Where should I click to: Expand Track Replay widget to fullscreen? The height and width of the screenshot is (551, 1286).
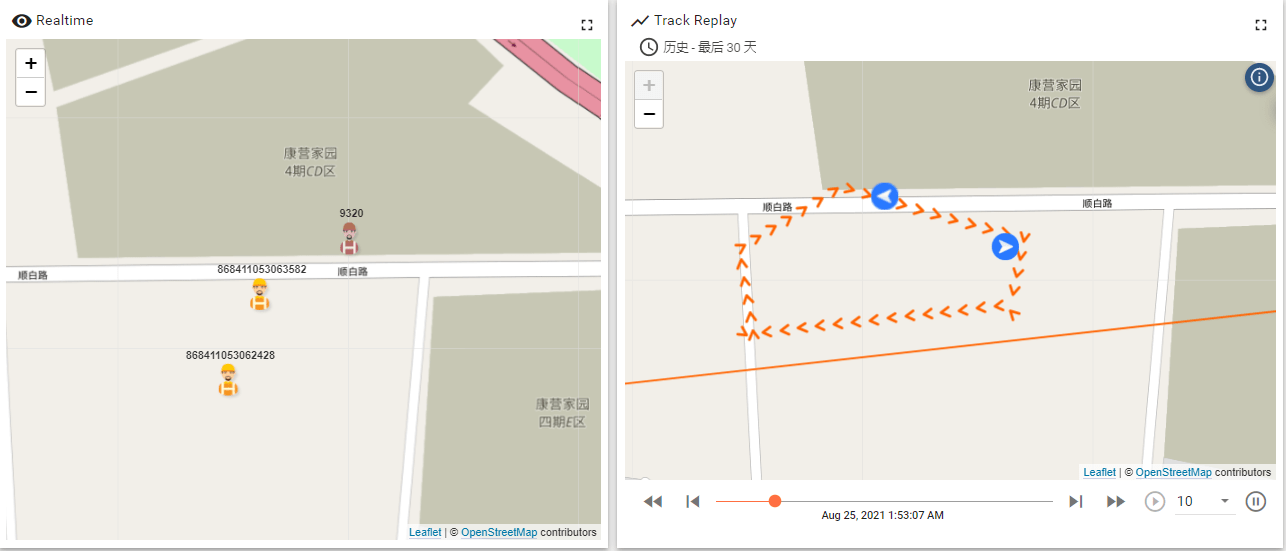click(x=1261, y=25)
